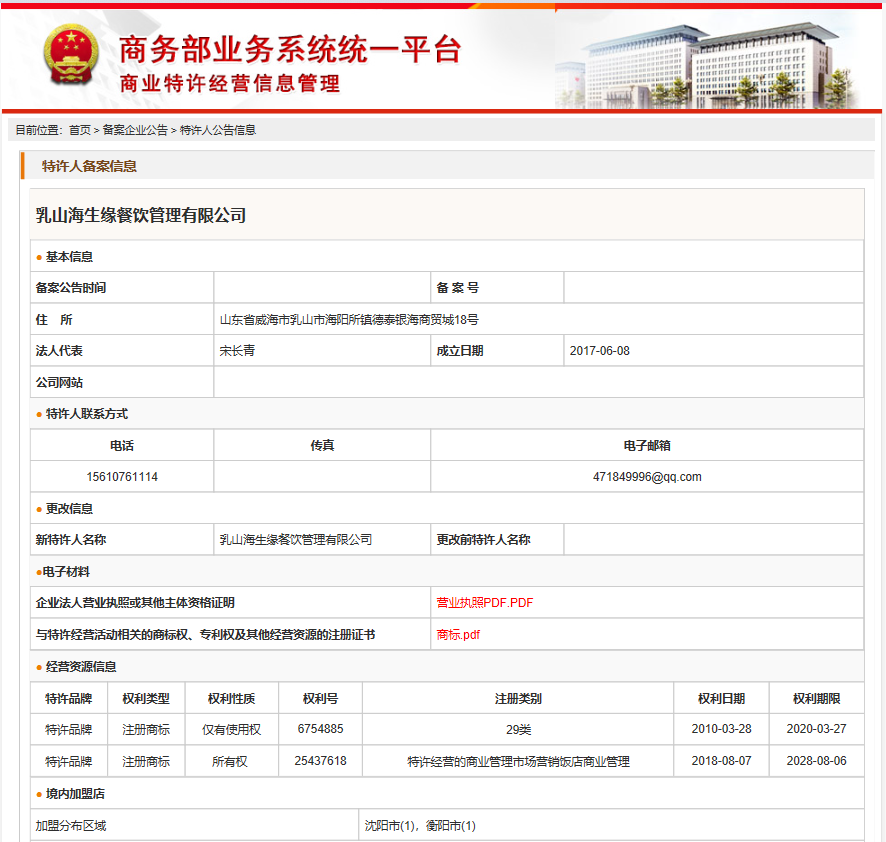Select rights date 2010-03-28
Screen dimensions: 886x842
point(721,729)
